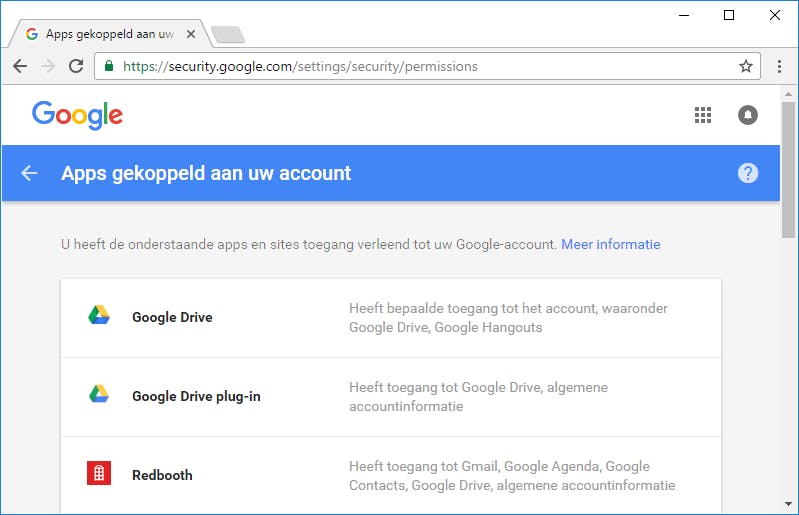The image size is (799, 515).
Task: Expand the Google Drive plug-in row
Action: [x=390, y=397]
